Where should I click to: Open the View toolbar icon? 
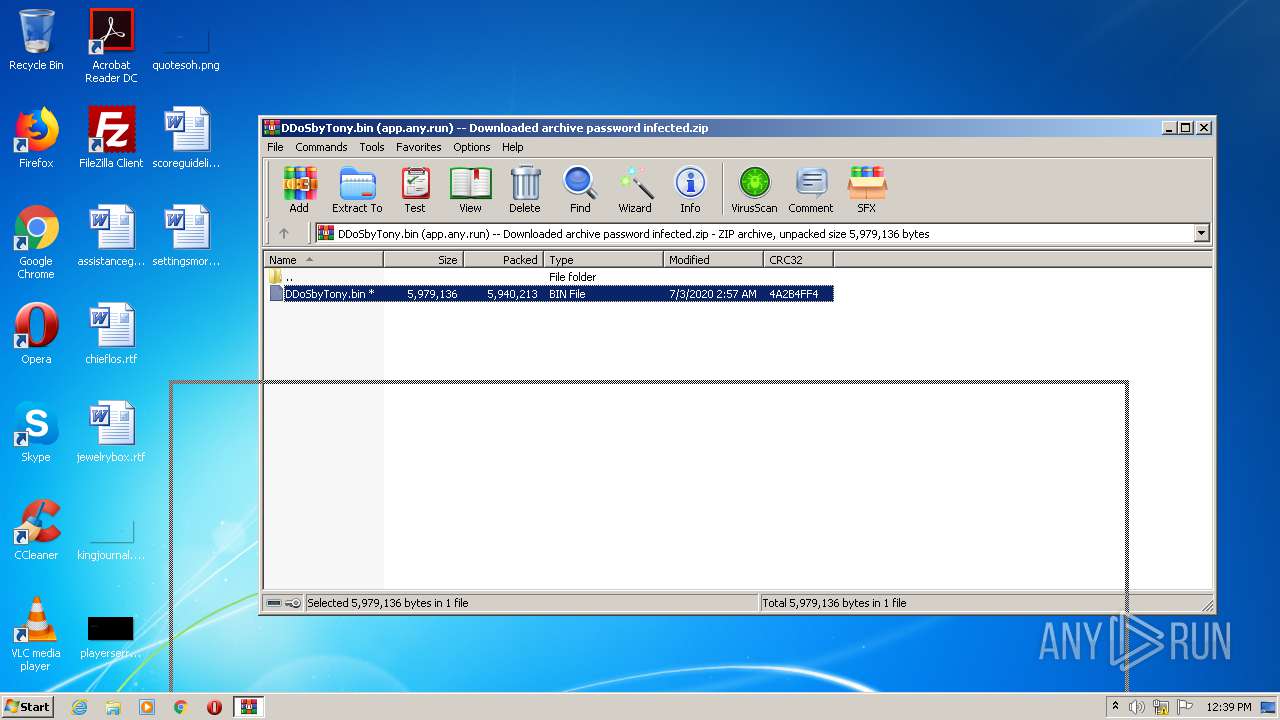click(470, 190)
